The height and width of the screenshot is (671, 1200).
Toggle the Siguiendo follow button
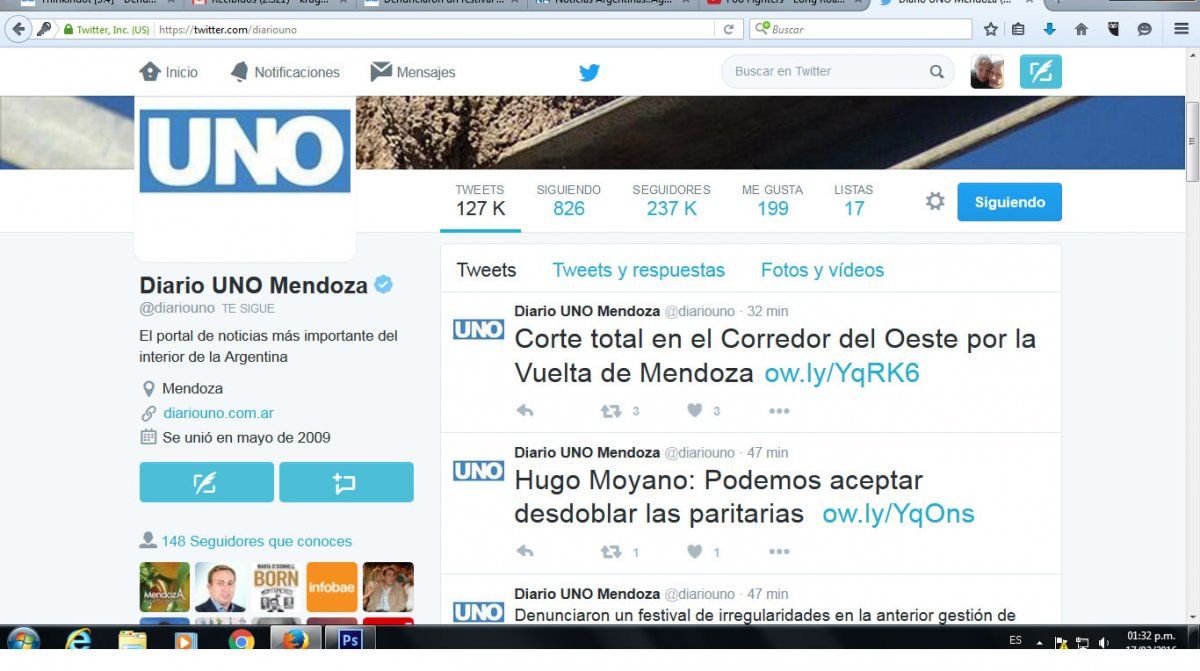pyautogui.click(x=1009, y=202)
